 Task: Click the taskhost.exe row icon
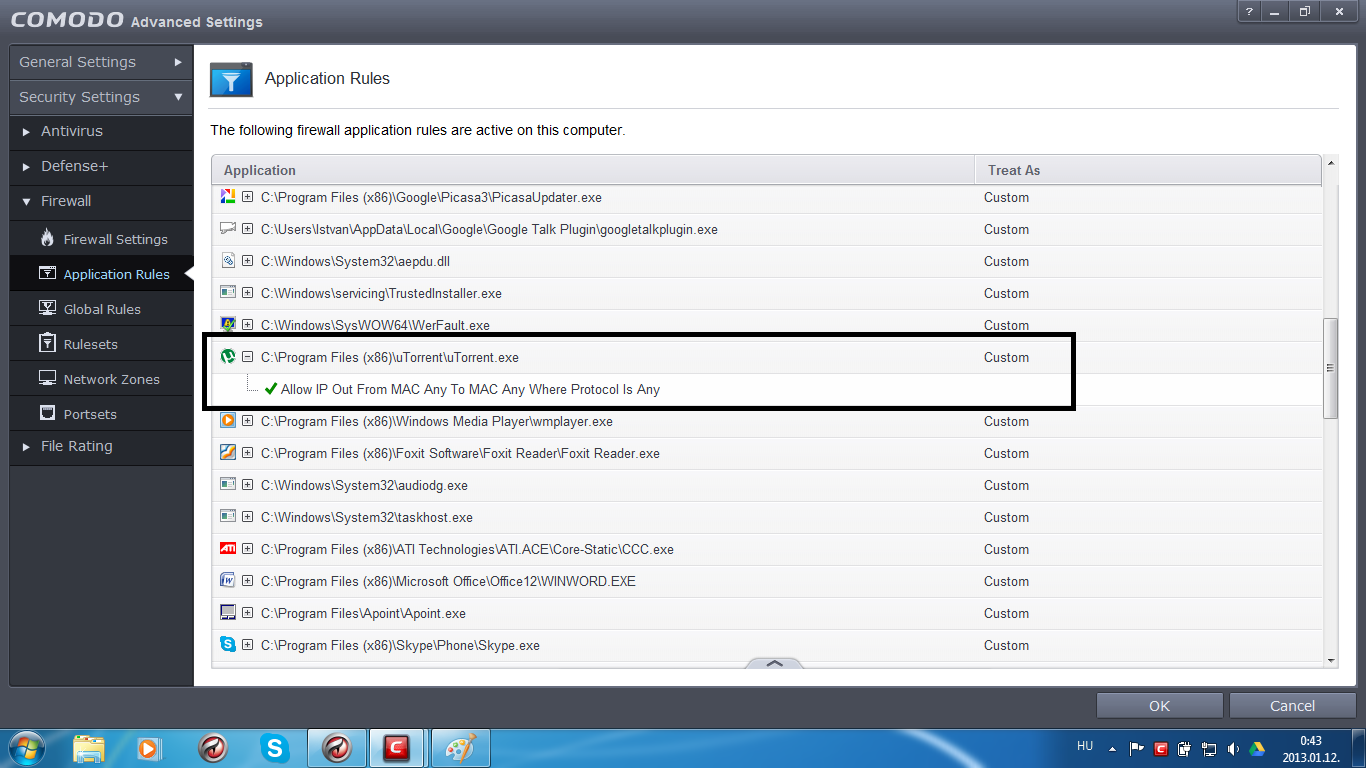[x=228, y=517]
